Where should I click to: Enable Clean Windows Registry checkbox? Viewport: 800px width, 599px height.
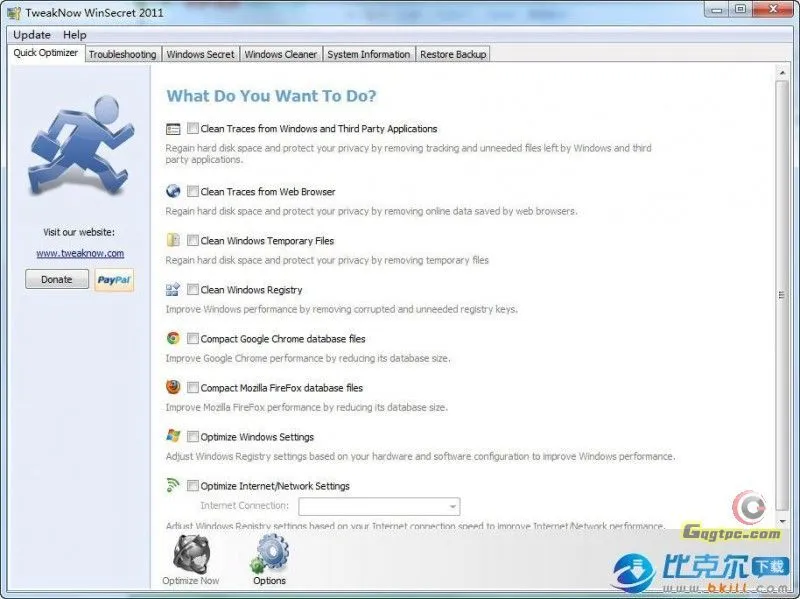coord(193,290)
